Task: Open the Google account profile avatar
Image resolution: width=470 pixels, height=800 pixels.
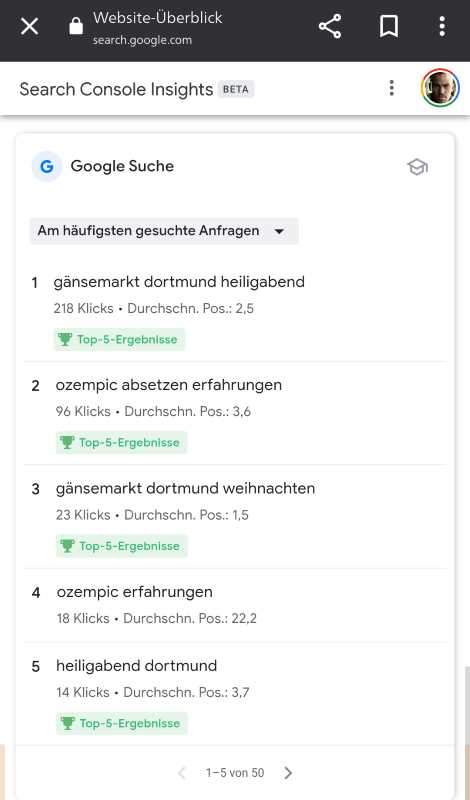Action: click(x=440, y=88)
